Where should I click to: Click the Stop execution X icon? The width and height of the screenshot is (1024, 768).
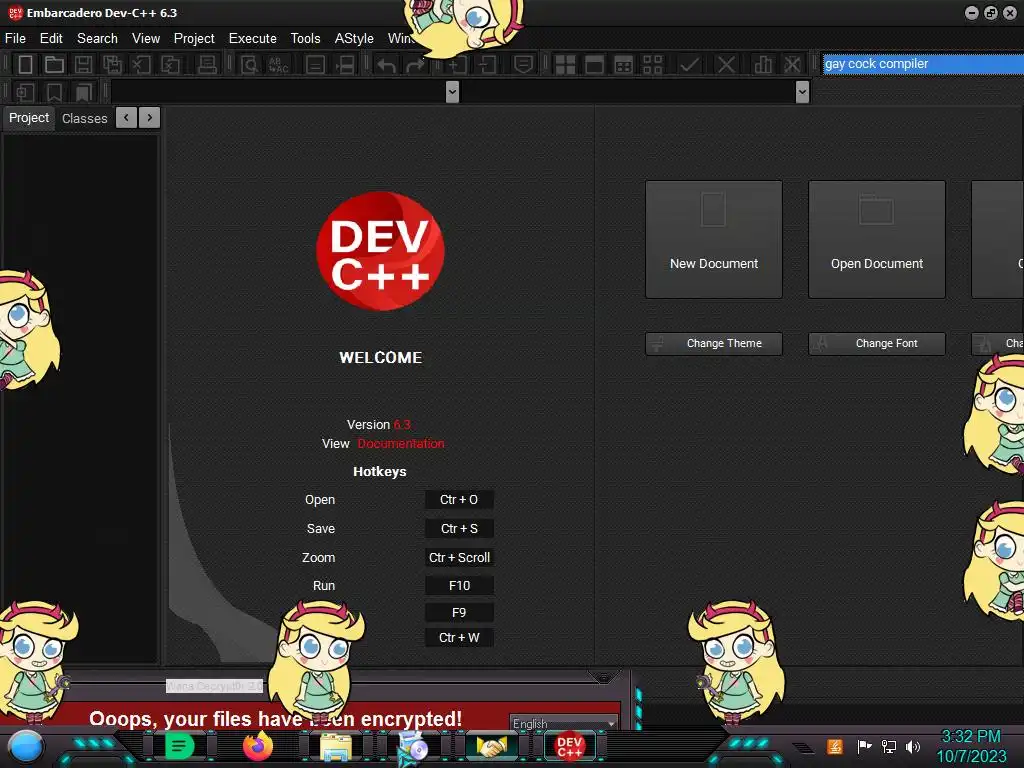[726, 64]
